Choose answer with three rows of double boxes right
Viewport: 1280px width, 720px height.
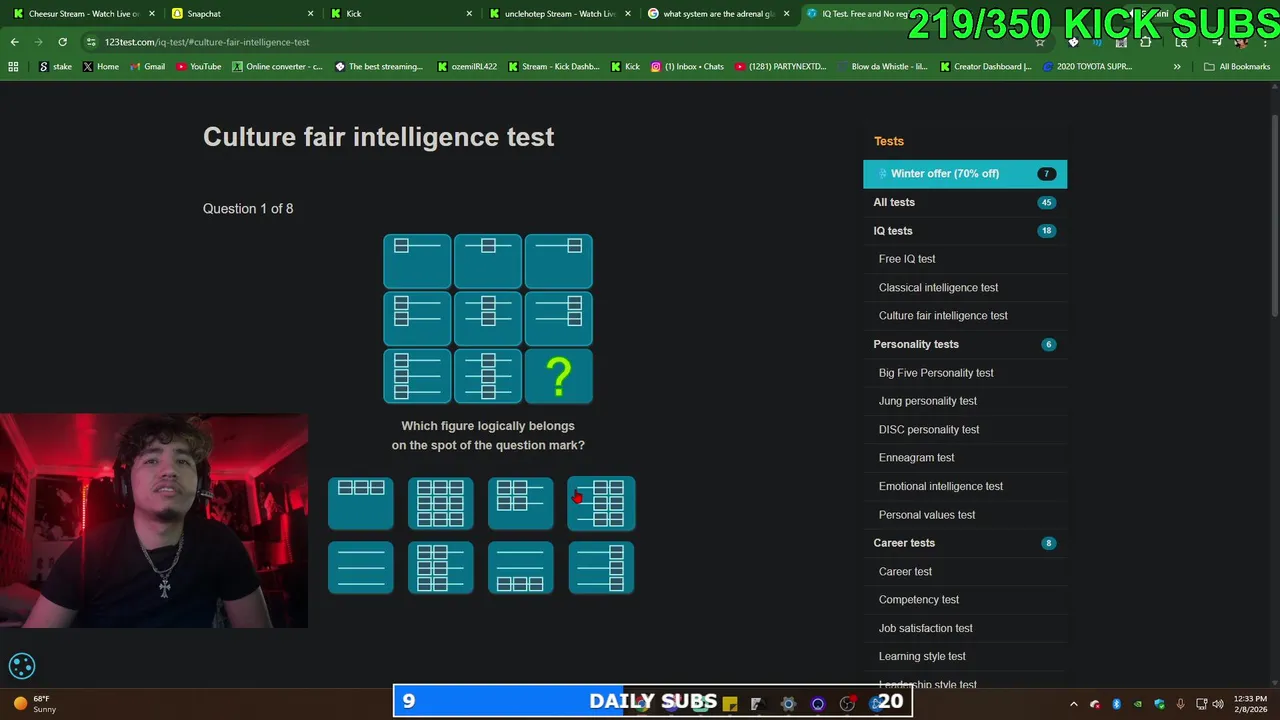tap(601, 504)
